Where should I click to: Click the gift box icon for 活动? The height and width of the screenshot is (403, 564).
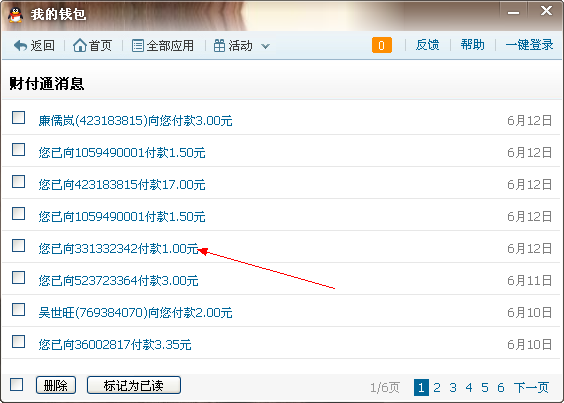[219, 46]
